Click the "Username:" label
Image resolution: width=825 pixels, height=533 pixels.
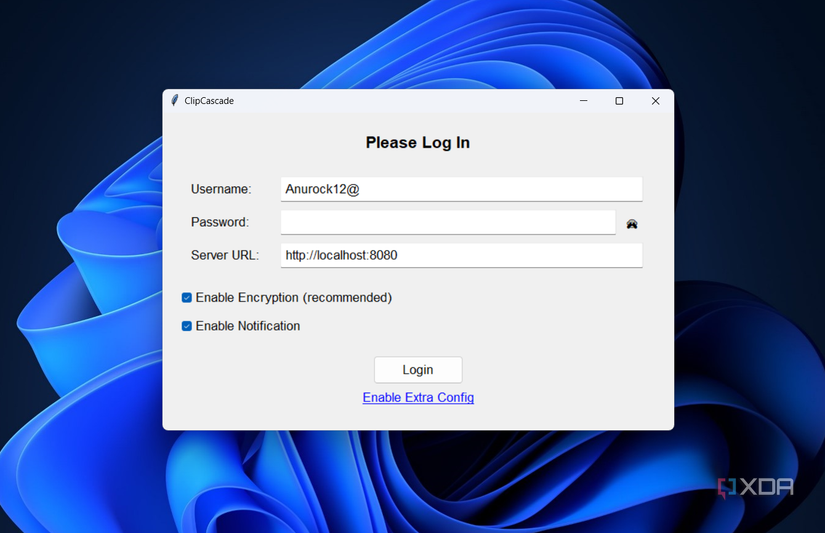click(221, 189)
